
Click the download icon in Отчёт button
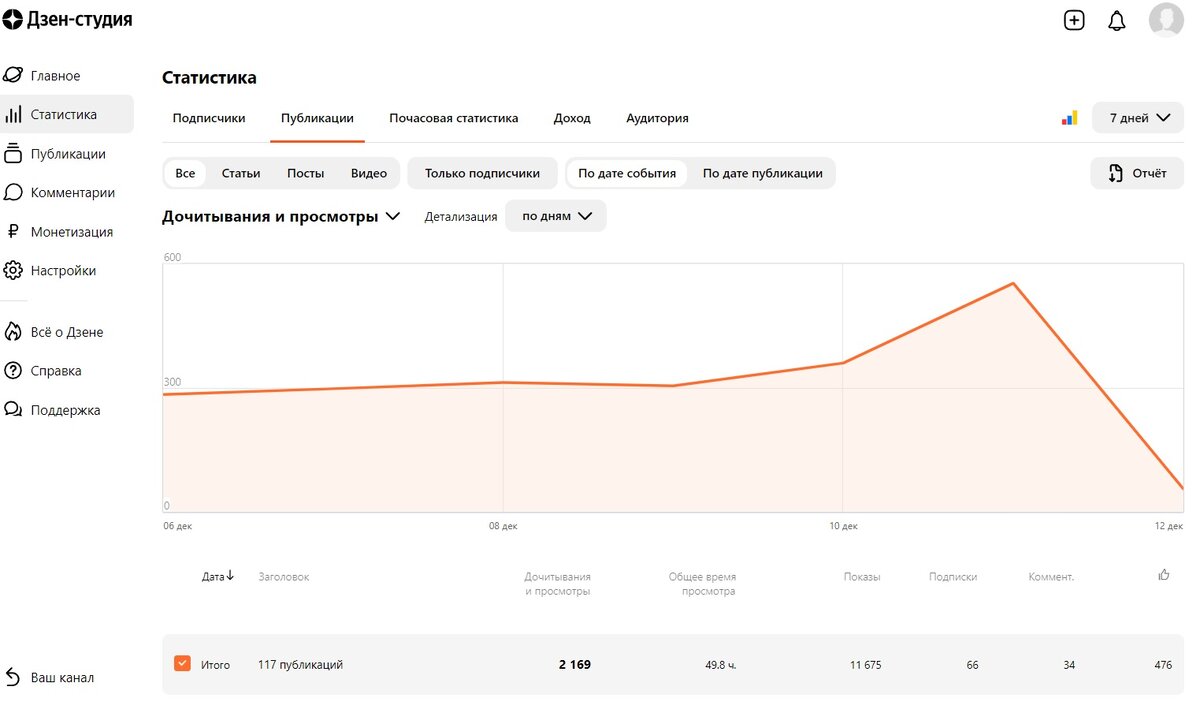1116,173
